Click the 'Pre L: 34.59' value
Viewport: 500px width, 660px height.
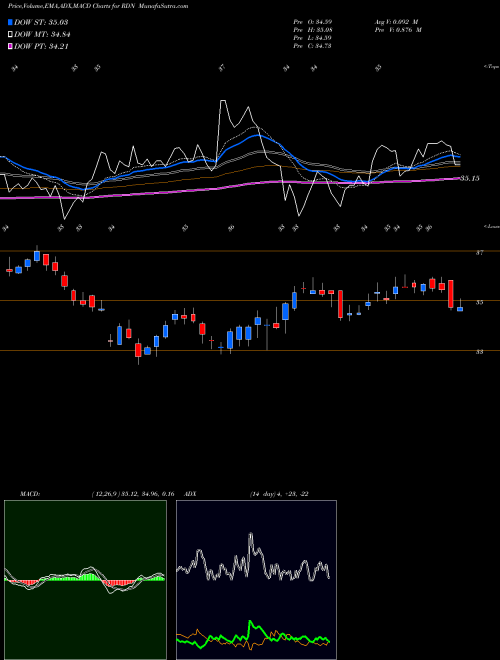point(313,38)
